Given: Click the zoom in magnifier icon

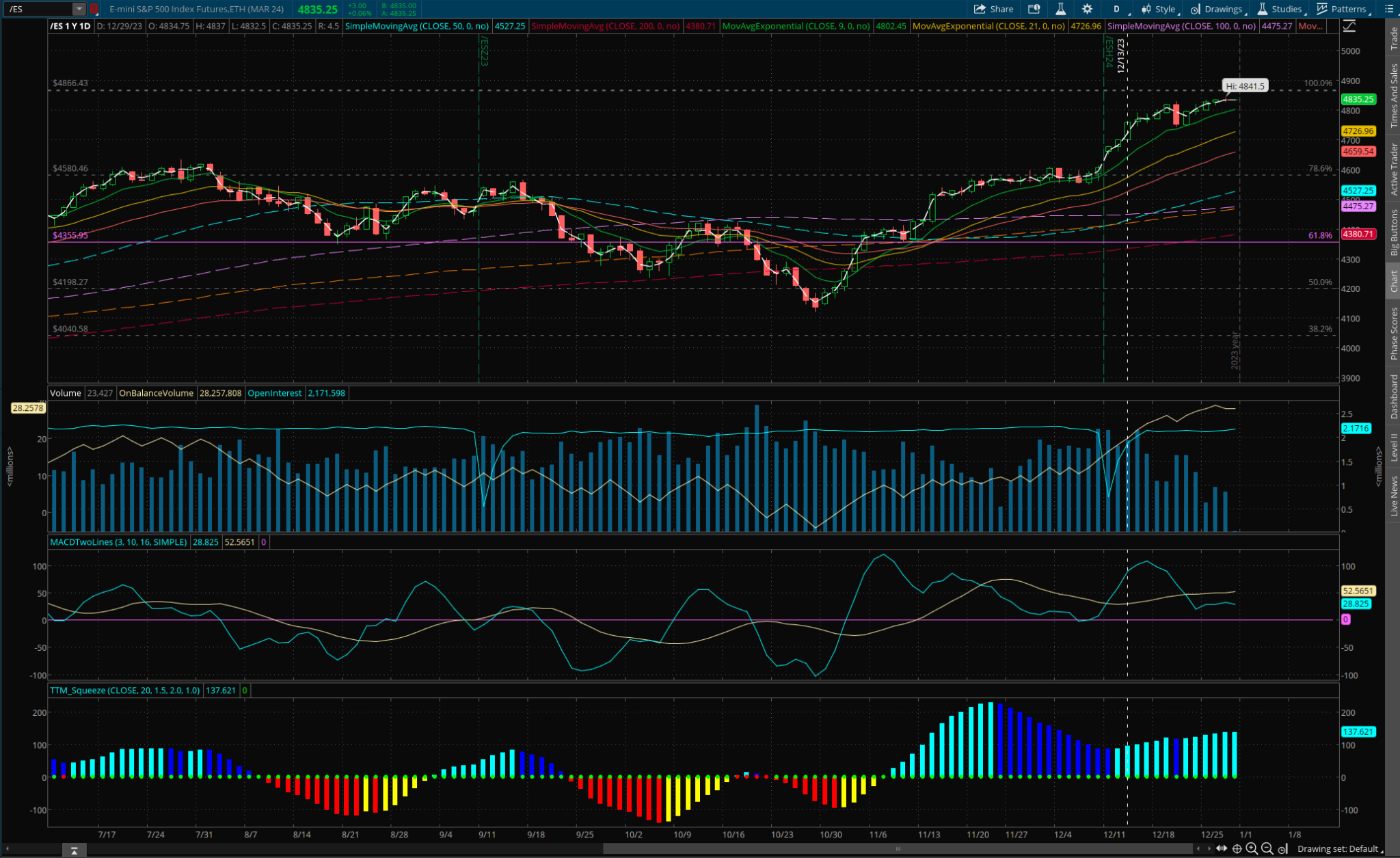Looking at the screenshot, I should click(1252, 848).
